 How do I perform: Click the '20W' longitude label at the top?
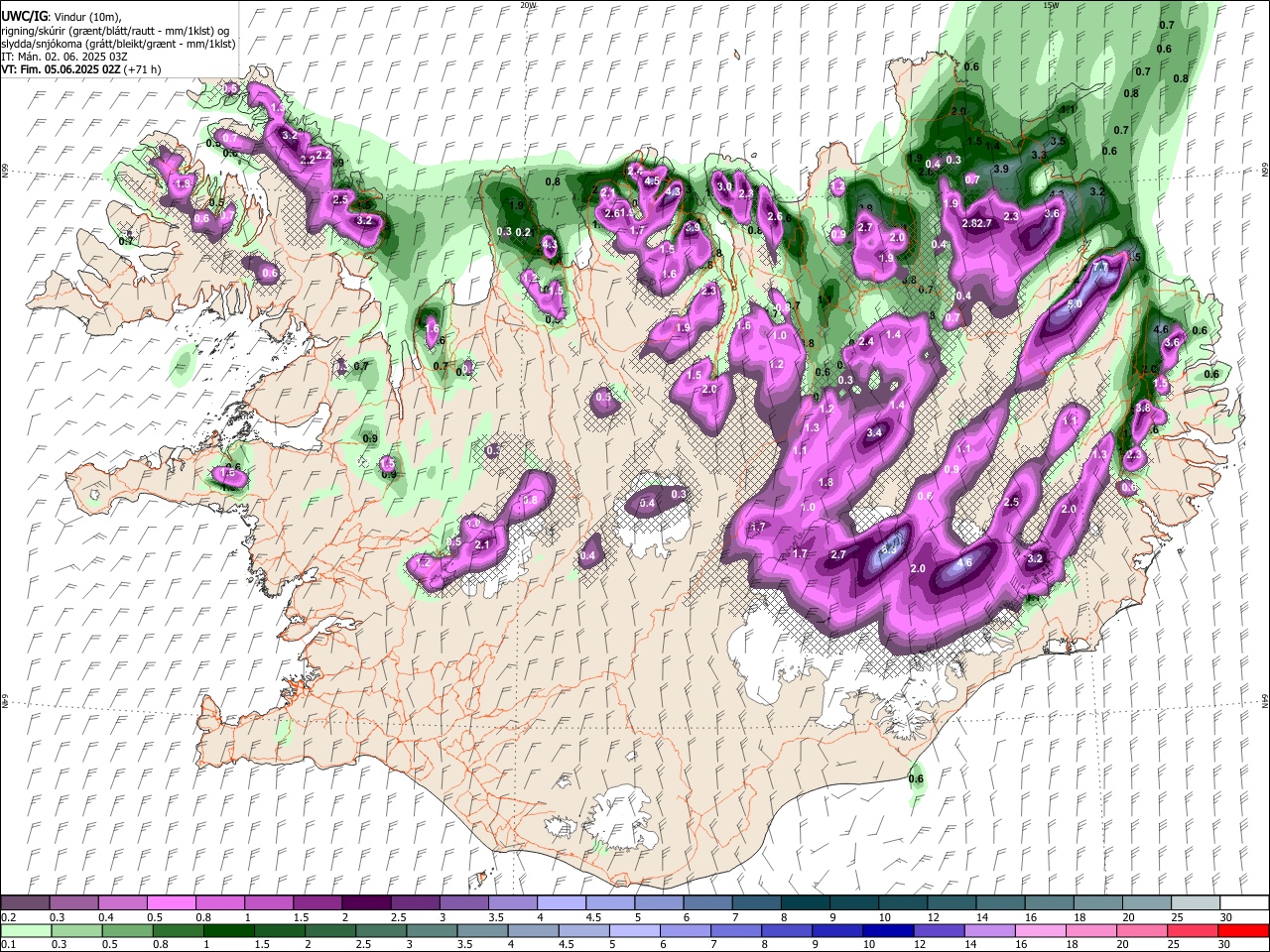point(528,5)
